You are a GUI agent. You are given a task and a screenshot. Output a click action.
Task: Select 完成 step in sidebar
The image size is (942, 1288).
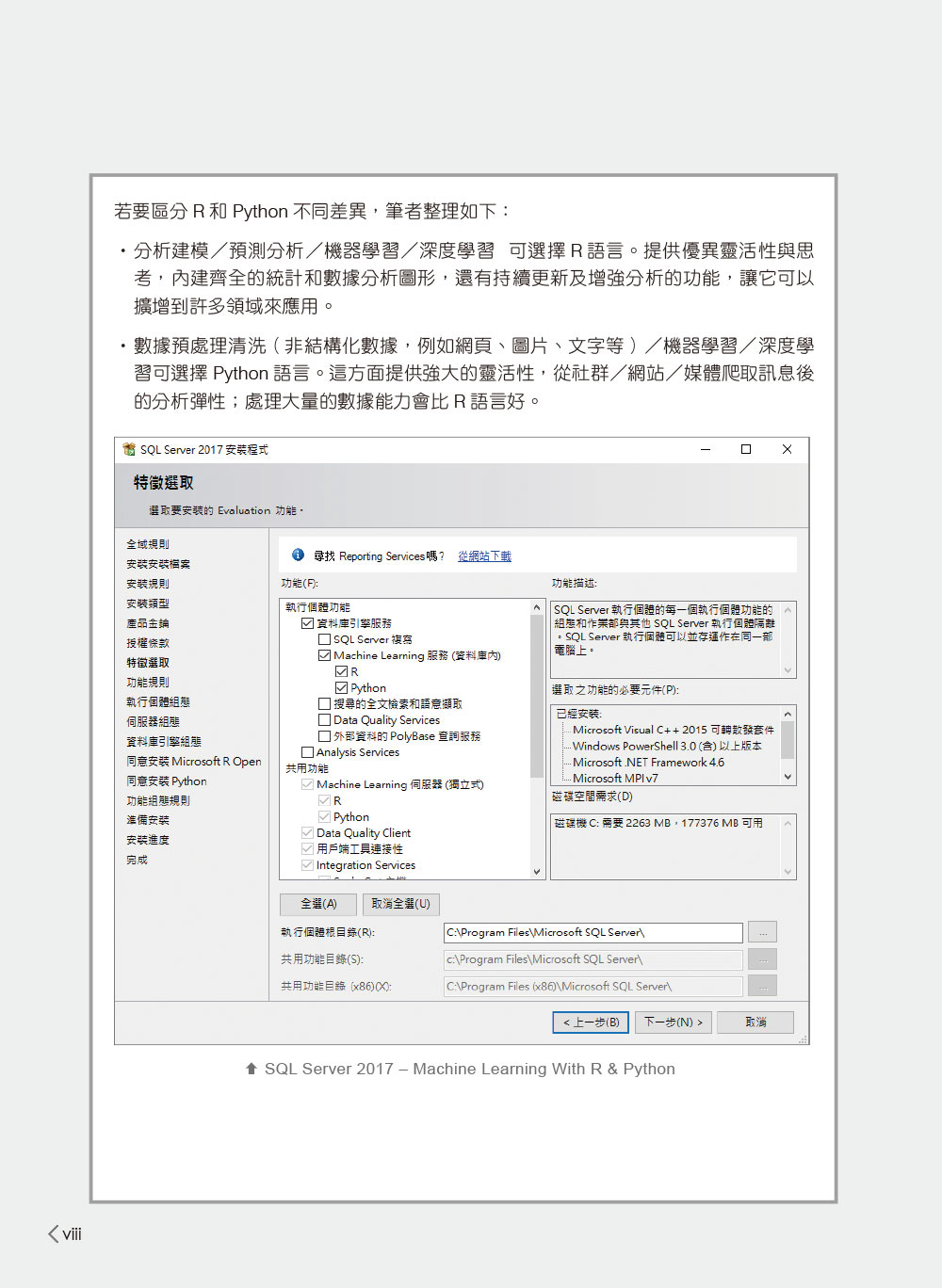(x=138, y=860)
